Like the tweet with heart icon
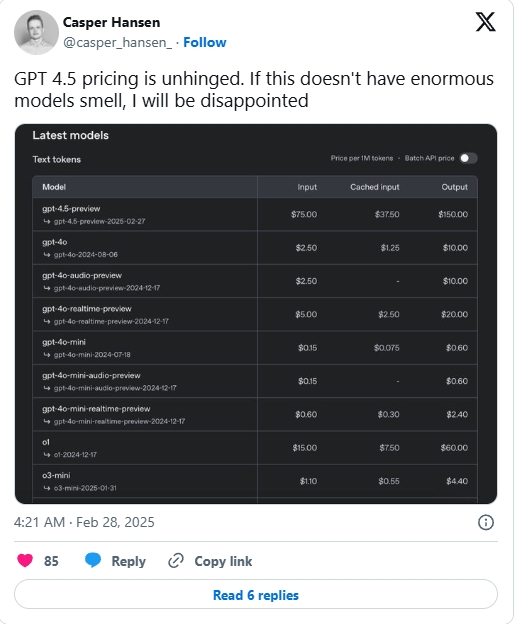Viewport: 514px width, 624px height. [25, 560]
